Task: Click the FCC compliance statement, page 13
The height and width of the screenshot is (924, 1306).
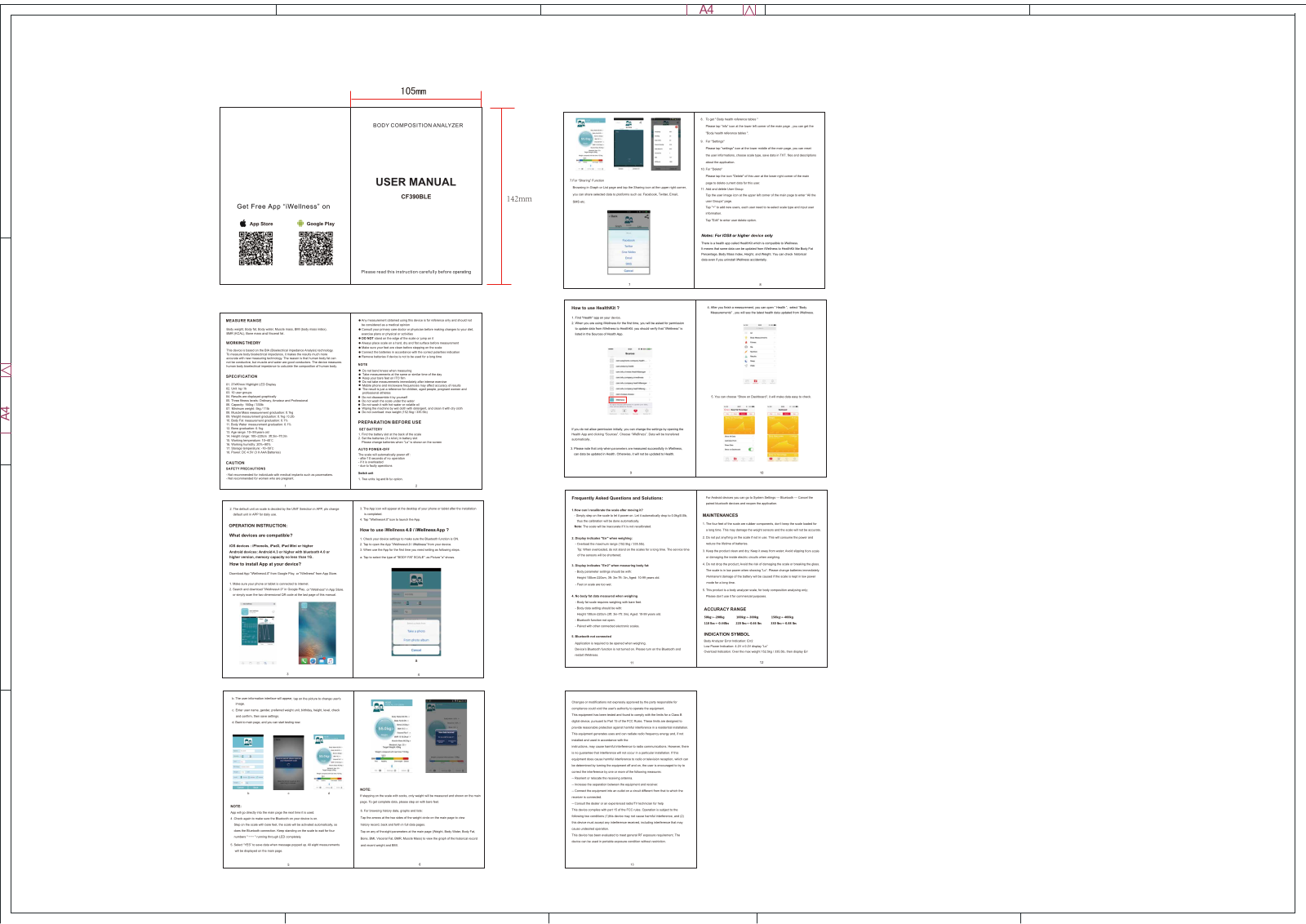Action: tap(630, 771)
